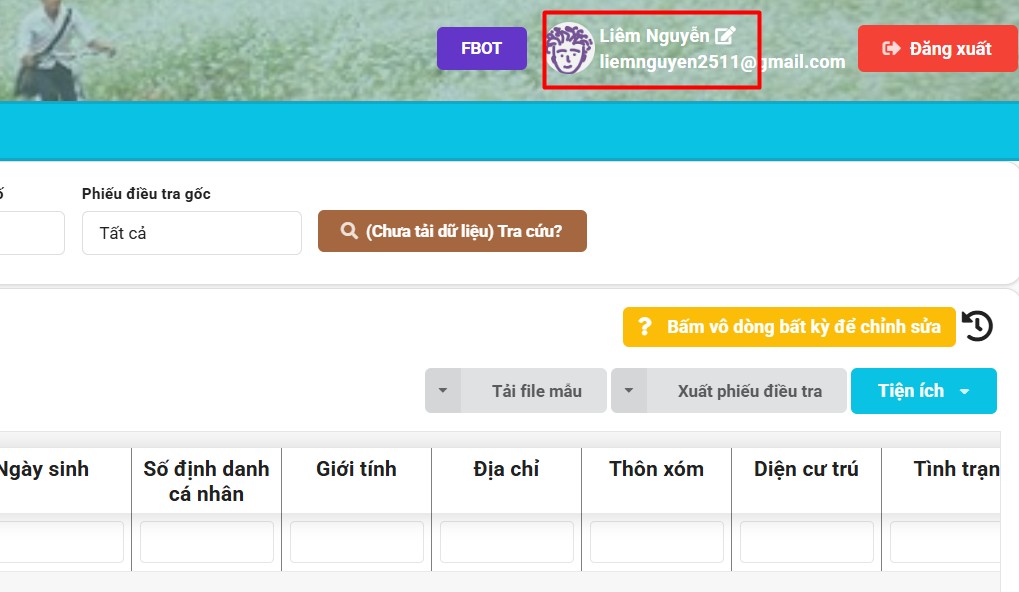Viewport: 1019px width, 592px height.
Task: Open the Phiếu điều tra gốc dropdown
Action: click(191, 233)
